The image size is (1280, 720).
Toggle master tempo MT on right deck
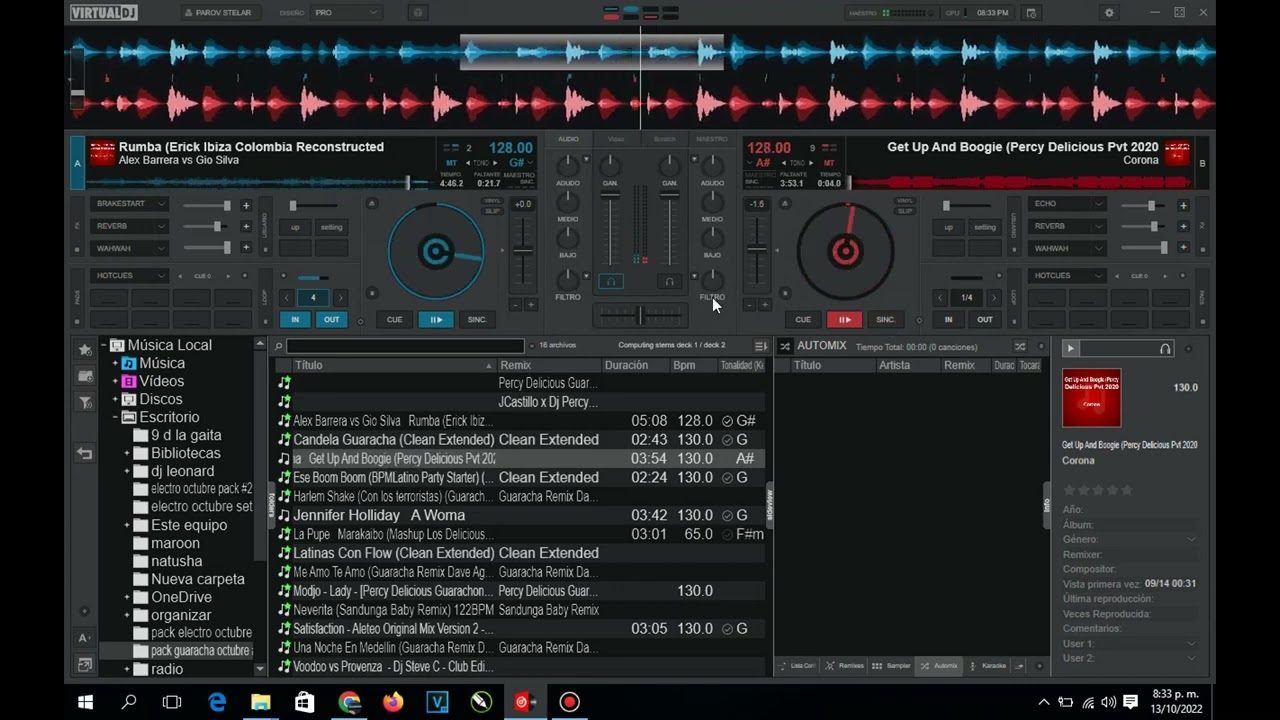click(x=829, y=162)
